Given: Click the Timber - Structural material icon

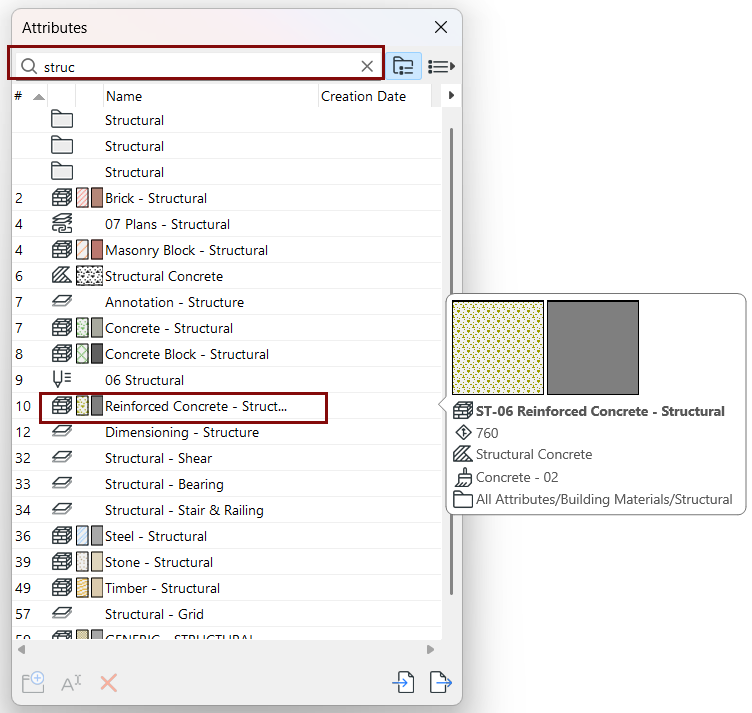Looking at the screenshot, I should (x=62, y=587).
